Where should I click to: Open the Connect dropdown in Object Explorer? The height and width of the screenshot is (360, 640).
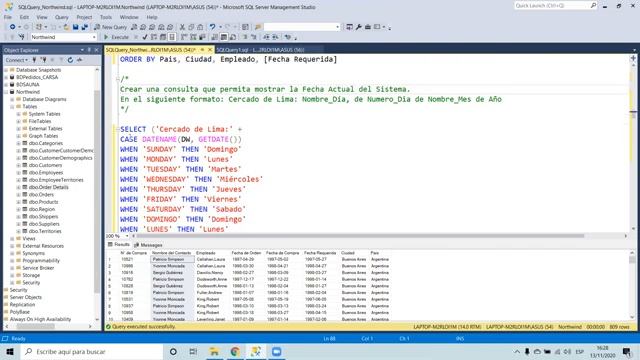(x=17, y=60)
